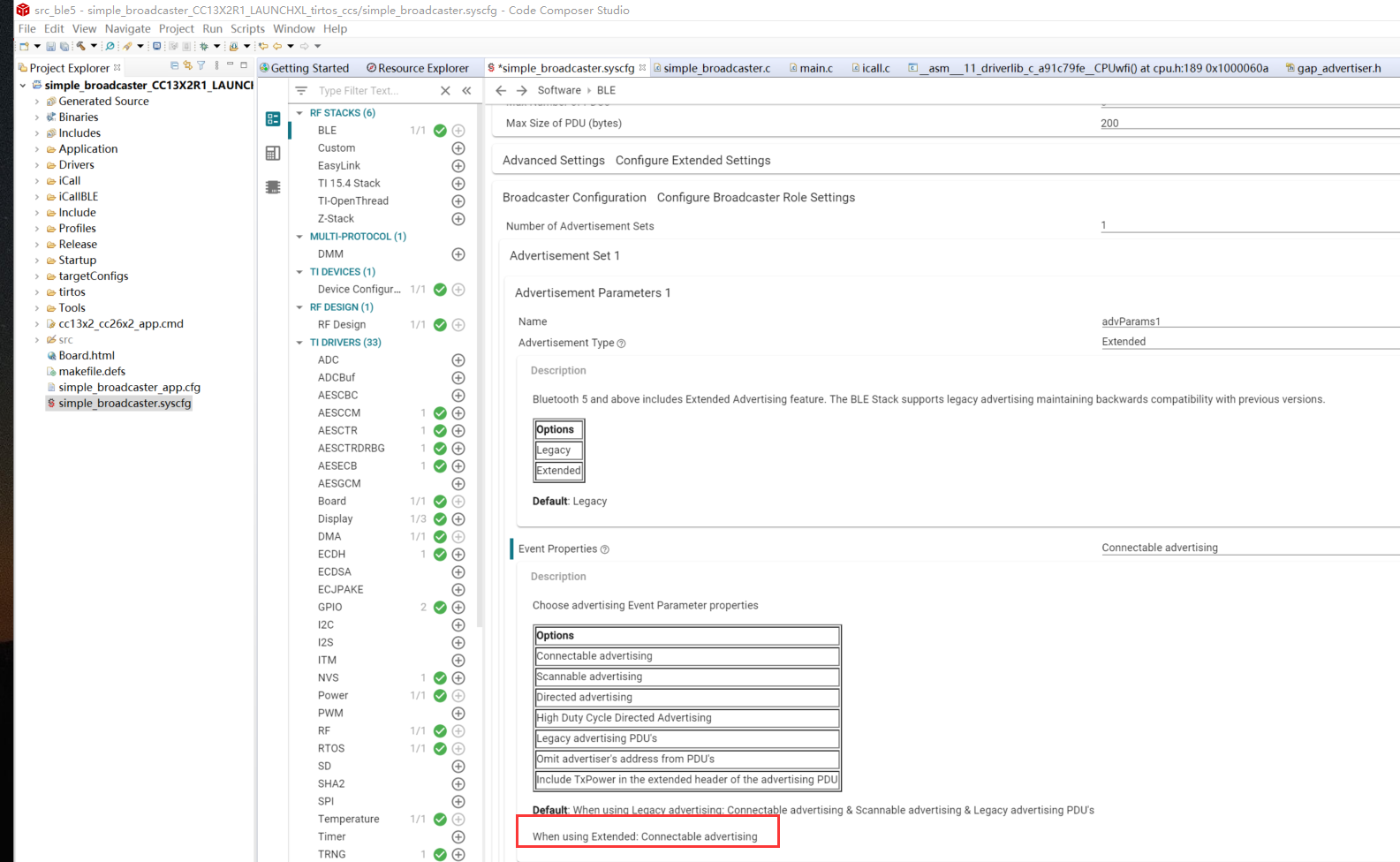Switch to the Resource Explorer tab
Screen dimensions: 1400x862
pyautogui.click(x=418, y=68)
